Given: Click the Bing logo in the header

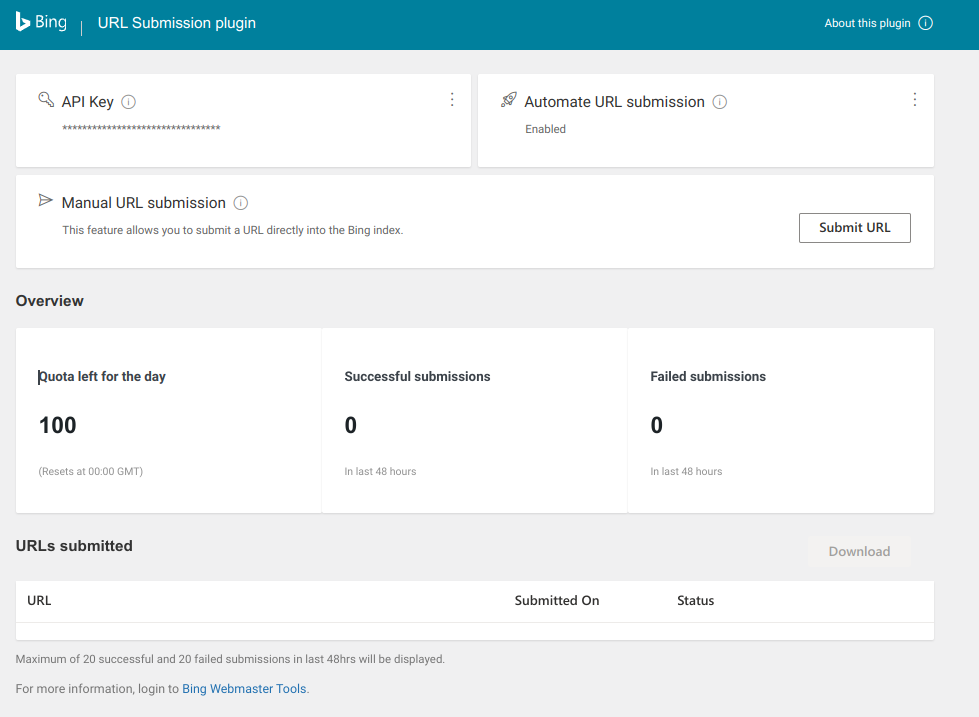Looking at the screenshot, I should click(41, 22).
